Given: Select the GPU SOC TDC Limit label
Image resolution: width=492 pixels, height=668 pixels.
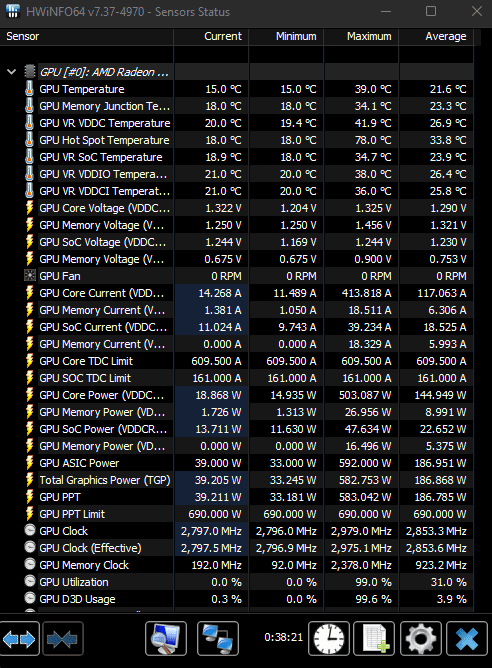Looking at the screenshot, I should (85, 378).
